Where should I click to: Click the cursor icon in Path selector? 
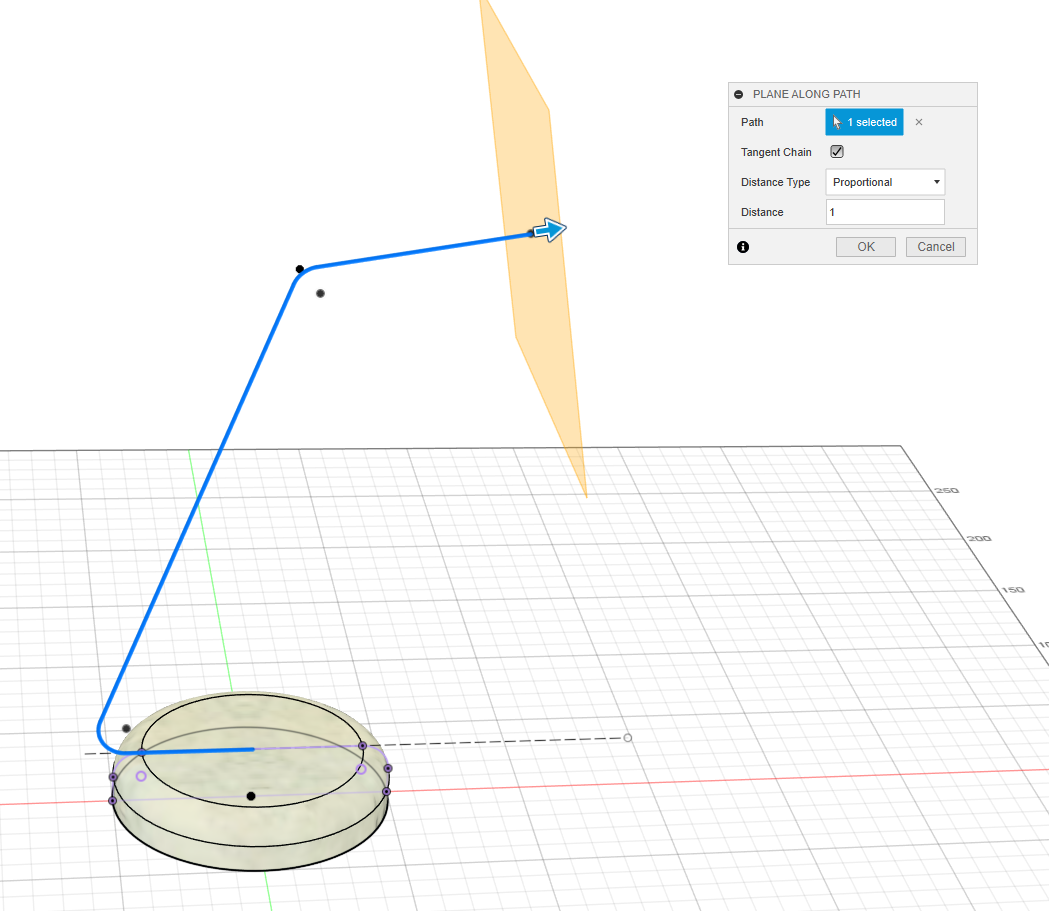coord(837,122)
